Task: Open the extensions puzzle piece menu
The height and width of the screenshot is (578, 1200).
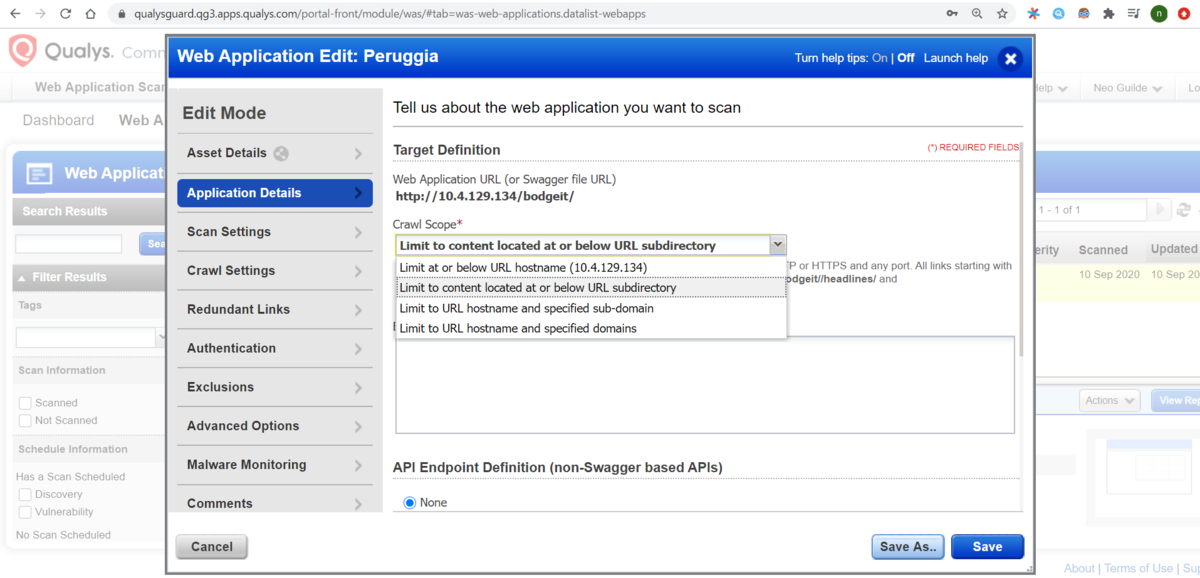Action: point(1109,14)
